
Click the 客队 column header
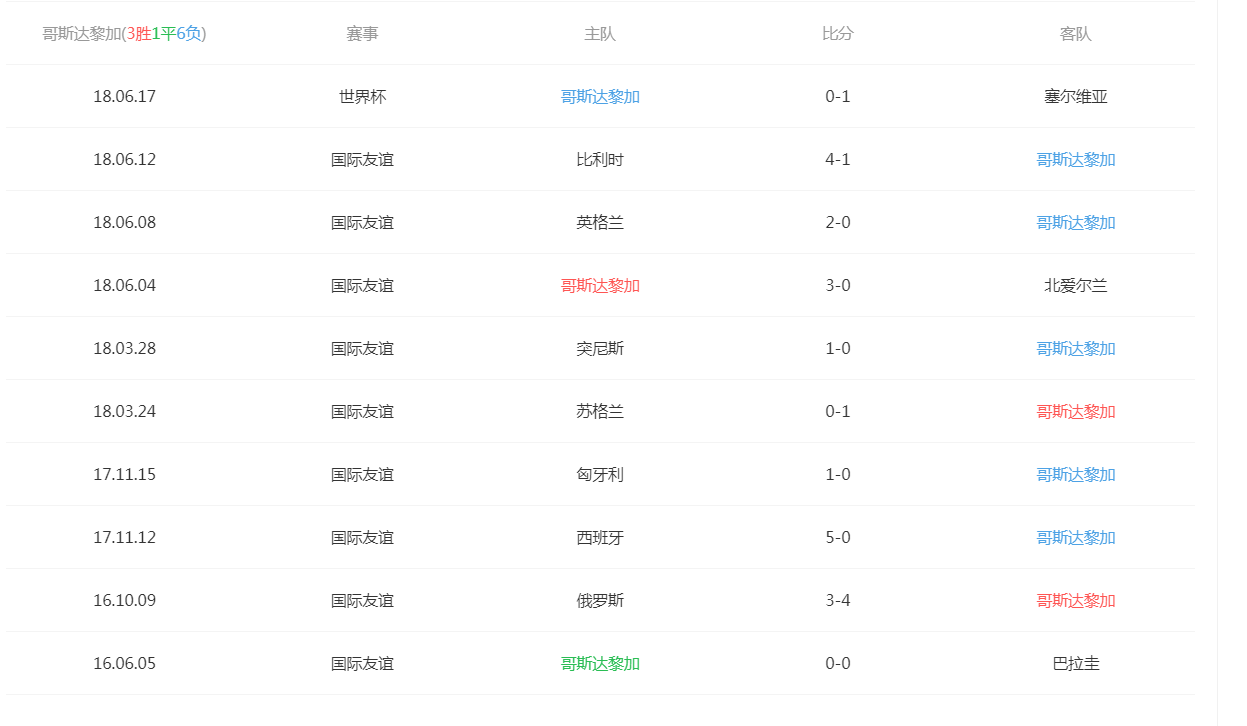point(1076,34)
